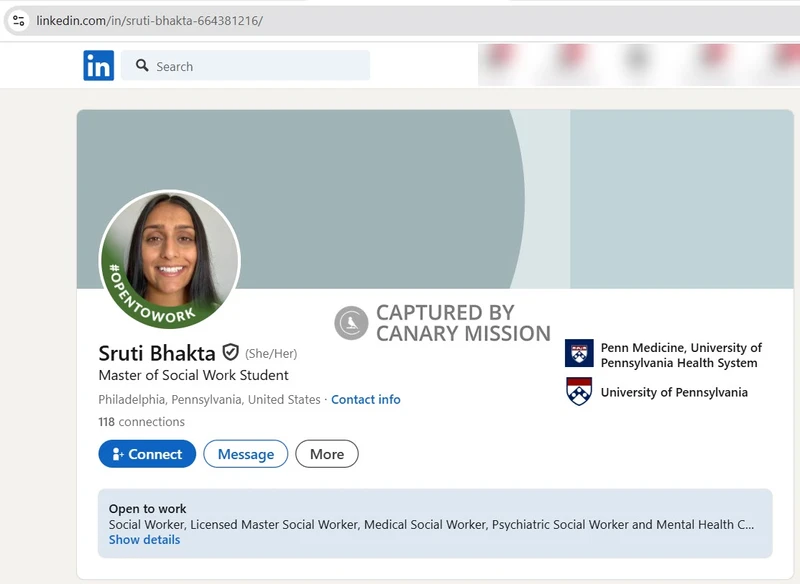Click the University of Pennsylvania crest logo
Screen dimensions: 800x584
579,392
